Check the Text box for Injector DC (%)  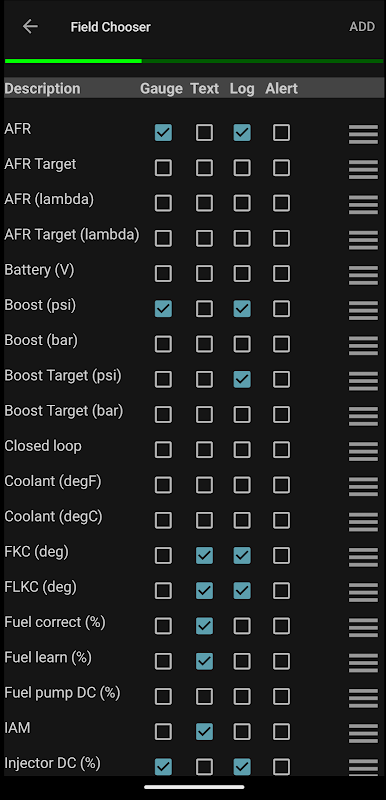(x=204, y=766)
